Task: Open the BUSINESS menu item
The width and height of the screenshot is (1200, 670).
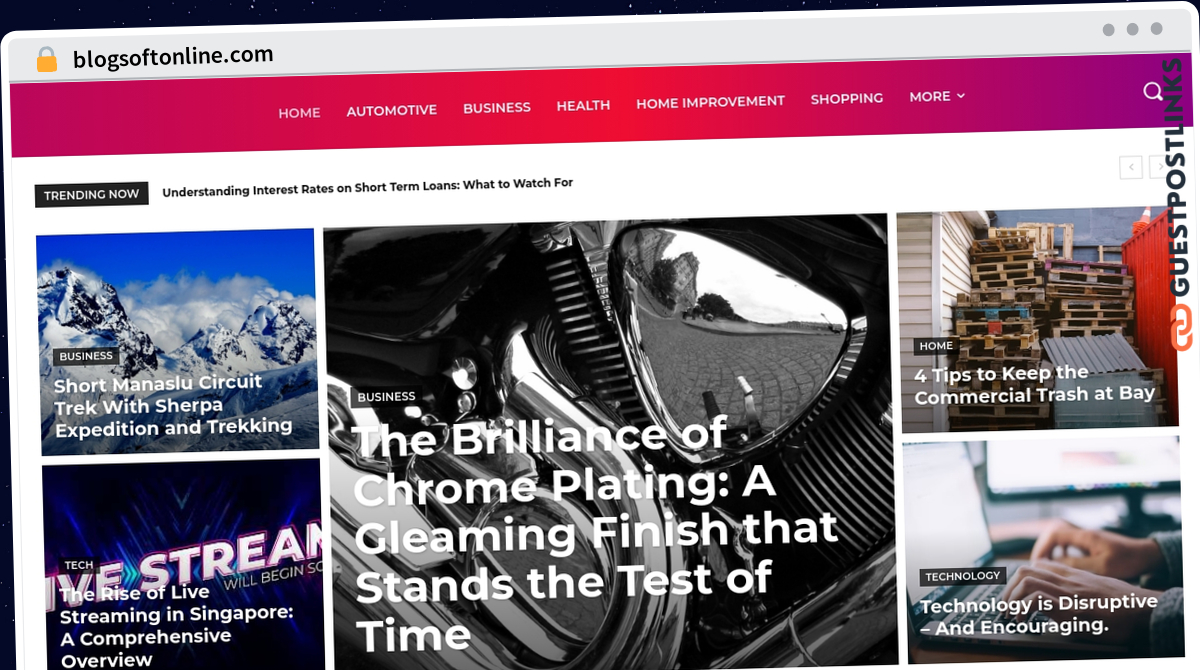Action: 496,107
